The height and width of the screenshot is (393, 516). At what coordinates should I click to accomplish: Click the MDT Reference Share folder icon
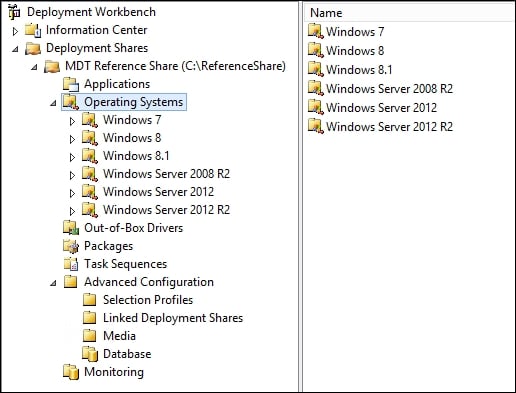[x=52, y=66]
